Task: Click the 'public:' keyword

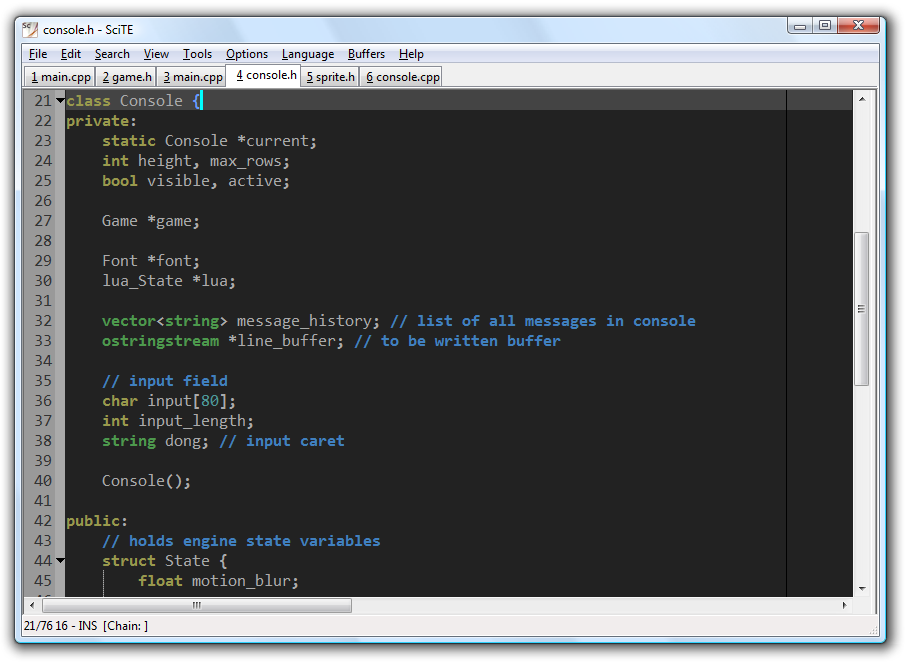Action: pos(97,521)
